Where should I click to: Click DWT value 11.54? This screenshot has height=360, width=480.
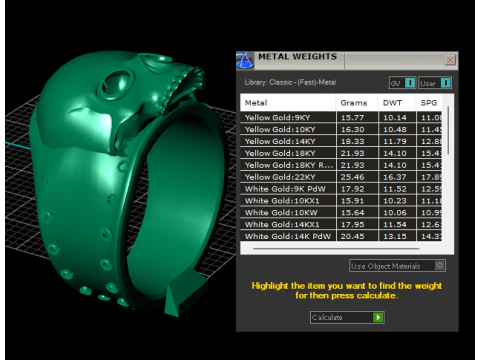coord(395,225)
